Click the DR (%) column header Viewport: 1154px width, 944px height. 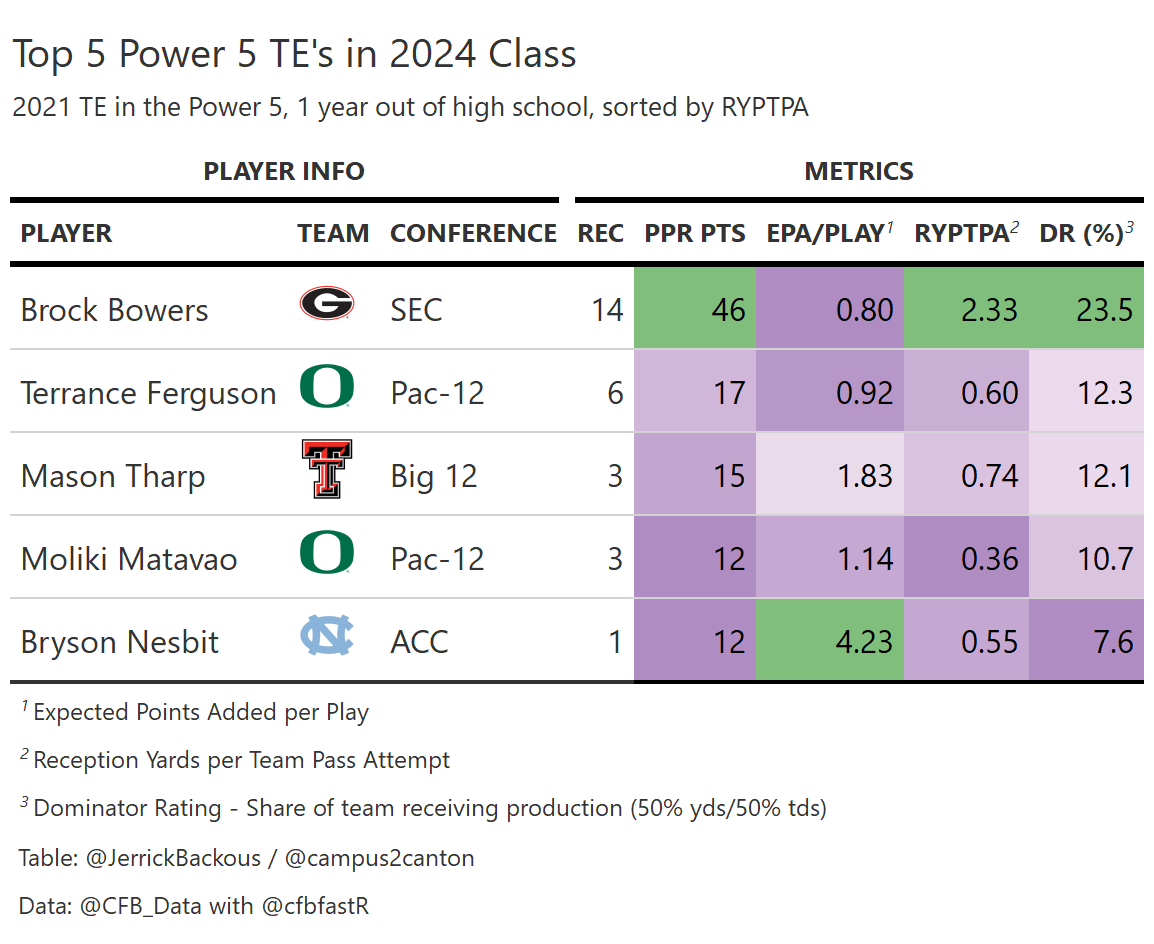tap(1081, 234)
